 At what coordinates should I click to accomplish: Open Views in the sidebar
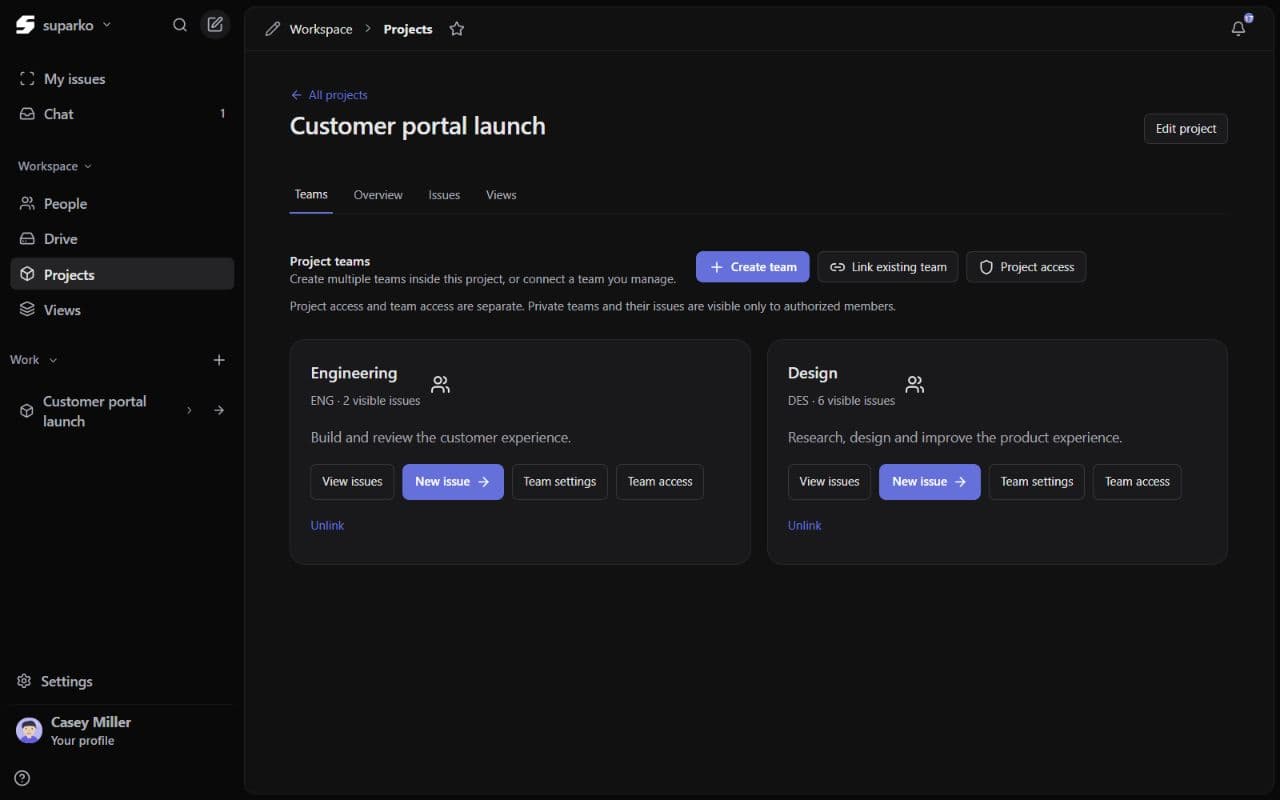coord(122,310)
